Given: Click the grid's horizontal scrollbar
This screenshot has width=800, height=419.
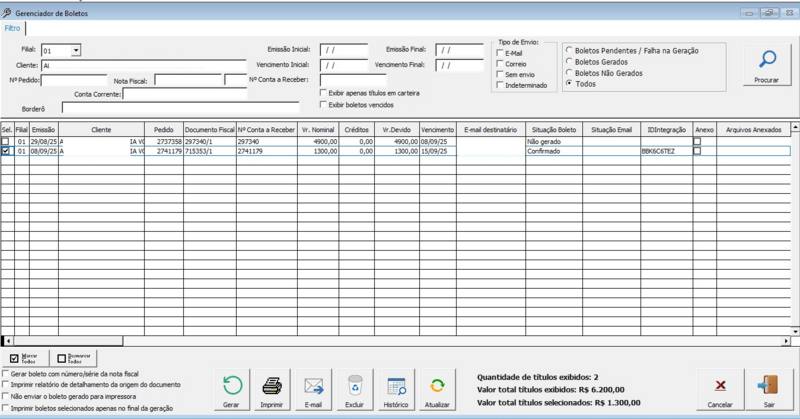Looking at the screenshot, I should [x=400, y=342].
